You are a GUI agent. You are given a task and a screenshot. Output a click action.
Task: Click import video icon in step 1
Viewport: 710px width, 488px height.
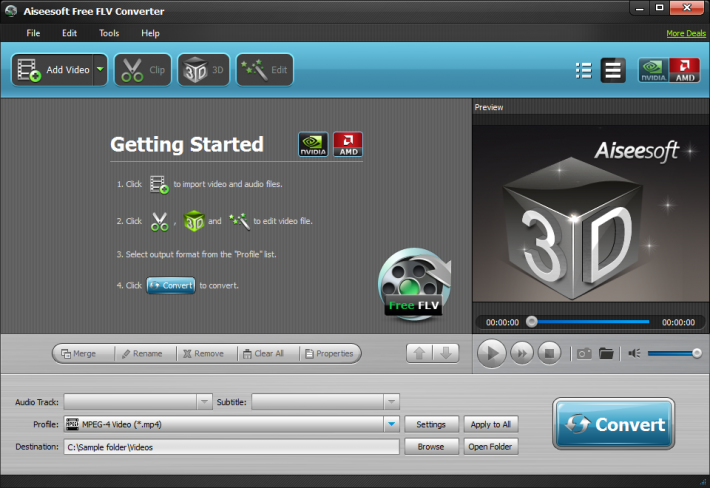click(159, 185)
